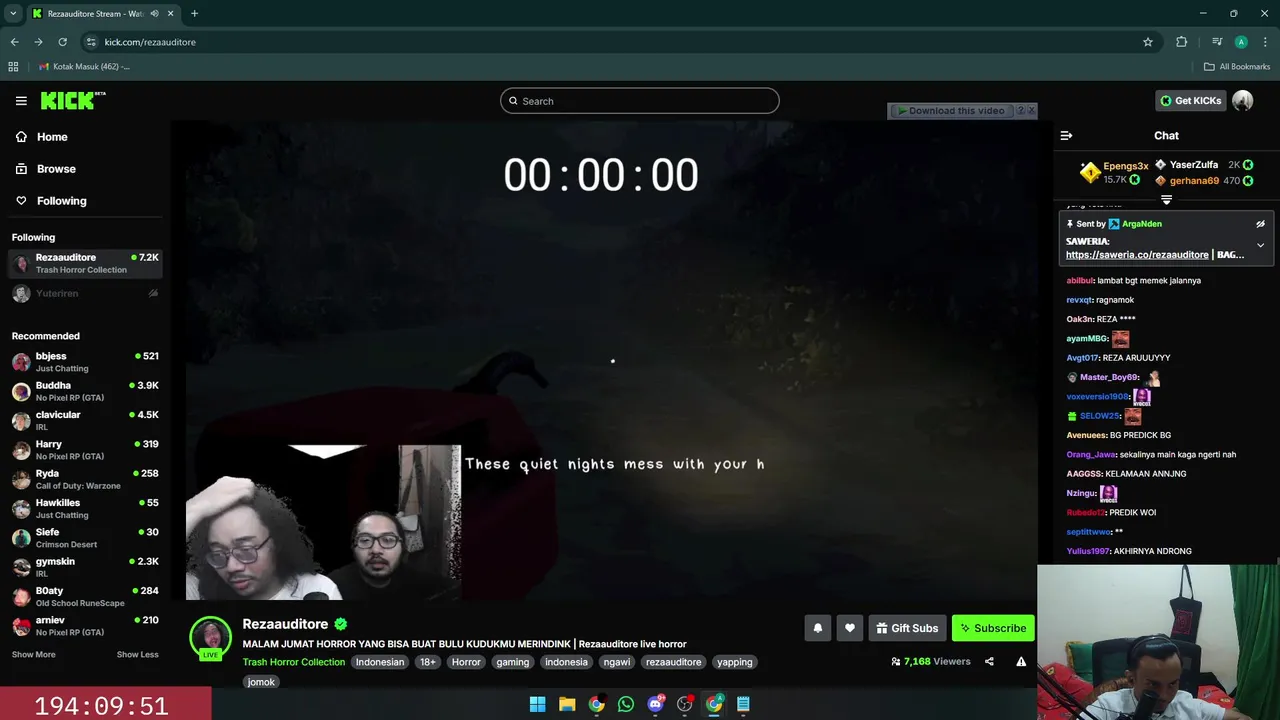Viewport: 1280px width, 720px height.
Task: Click the download overlay help icon
Action: [1020, 111]
